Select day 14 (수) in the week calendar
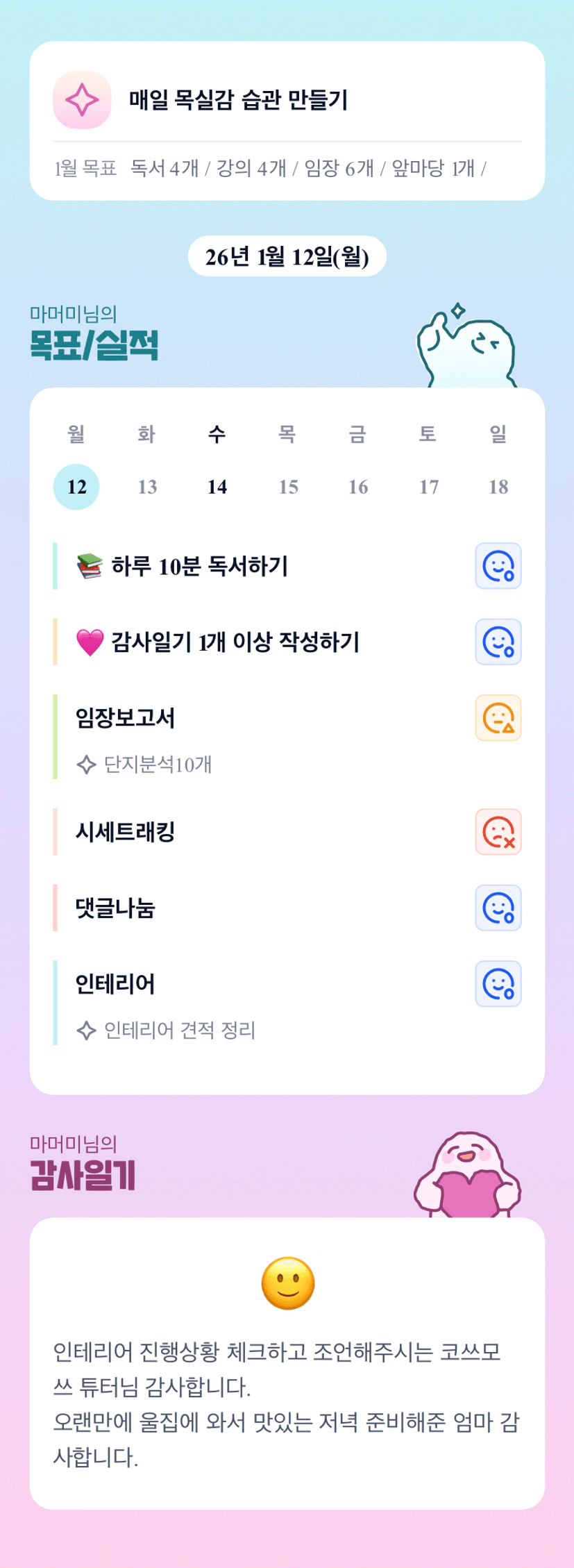The height and width of the screenshot is (1568, 574). pos(217,487)
